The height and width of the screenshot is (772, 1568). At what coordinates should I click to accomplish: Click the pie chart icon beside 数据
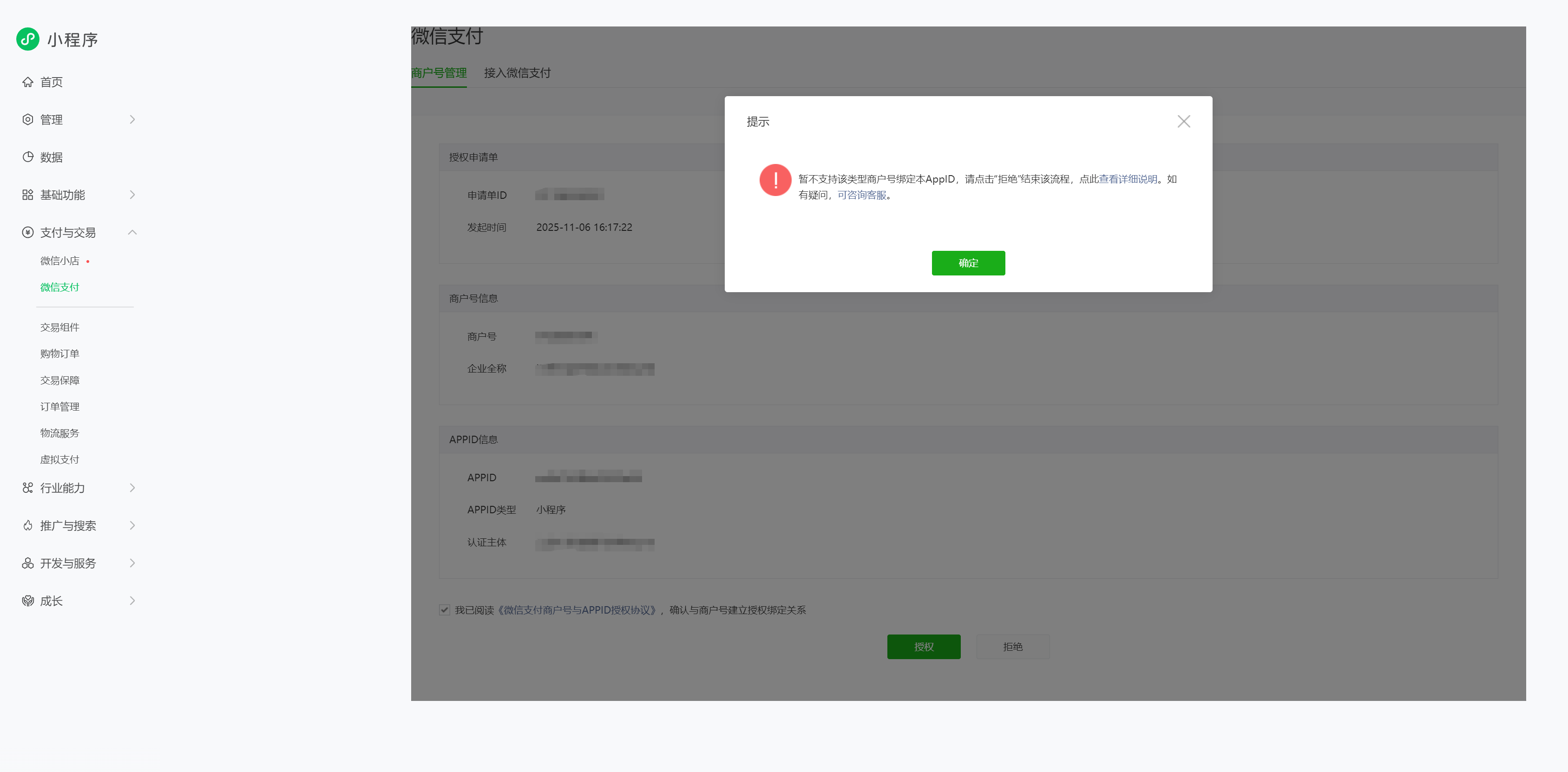(27, 157)
